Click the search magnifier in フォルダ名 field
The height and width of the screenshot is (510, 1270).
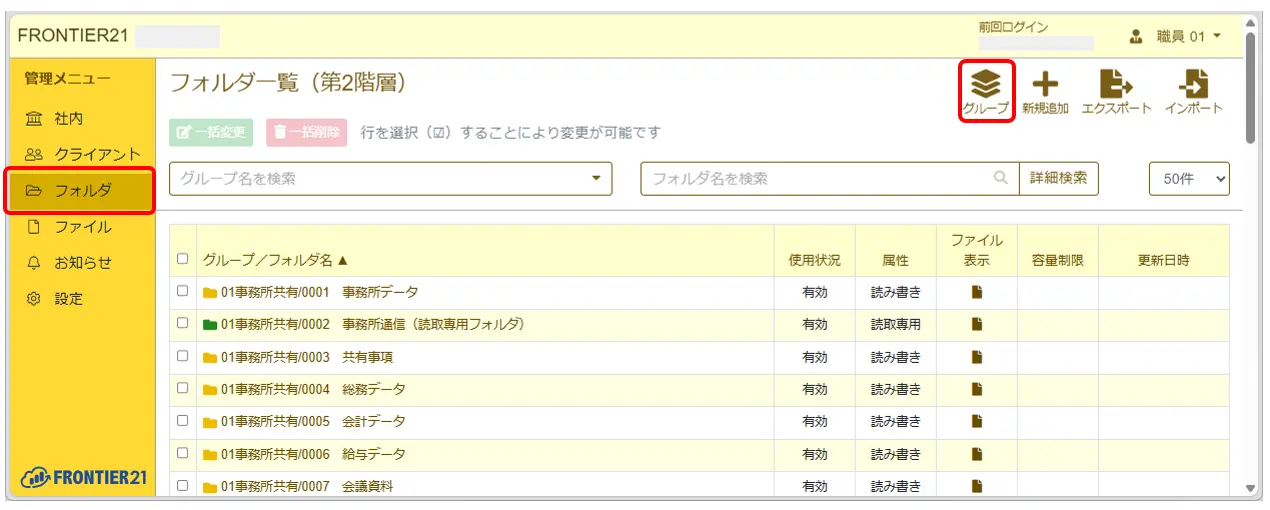pyautogui.click(x=1000, y=179)
